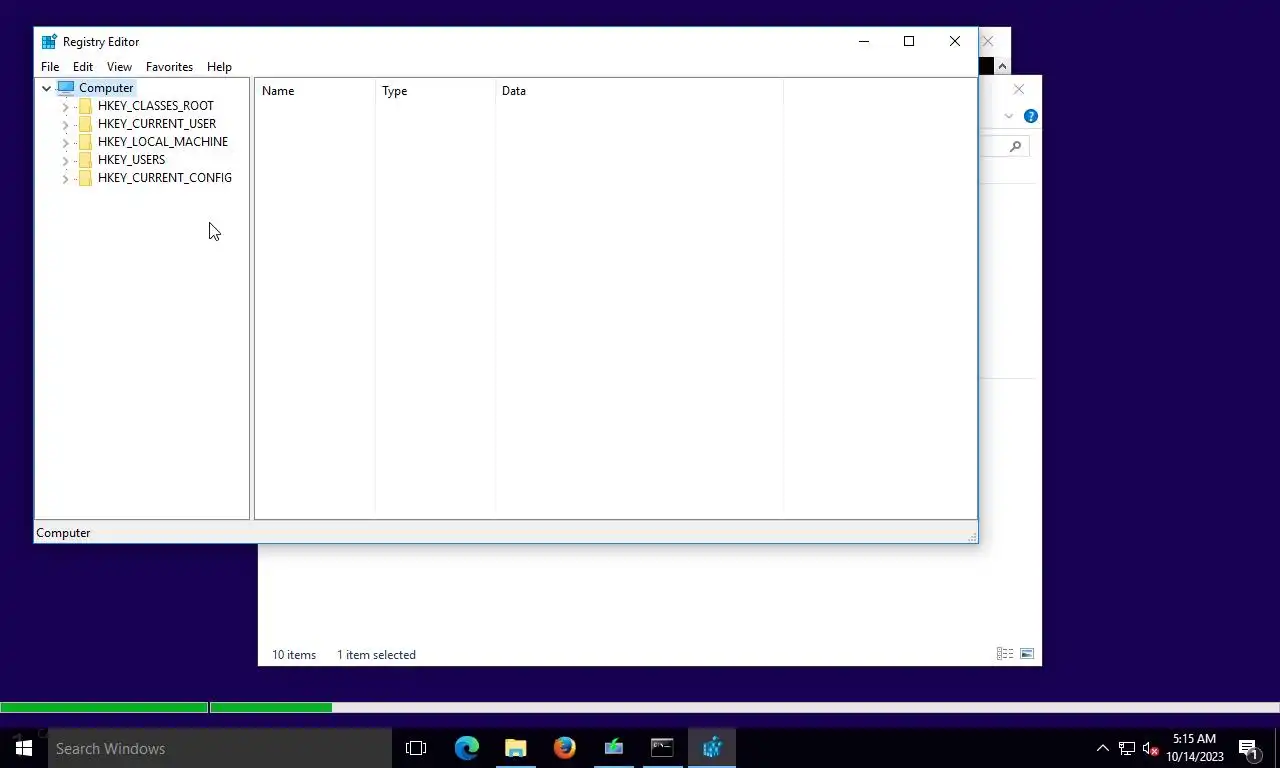Open the Edit menu

tap(83, 67)
